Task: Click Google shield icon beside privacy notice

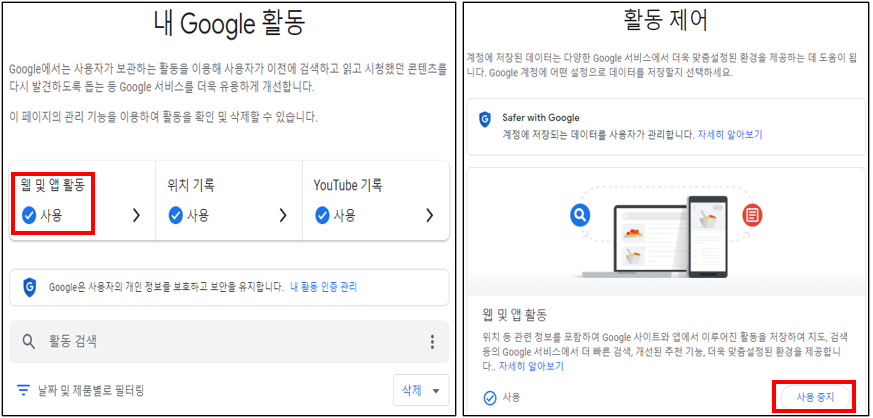Action: coord(30,287)
